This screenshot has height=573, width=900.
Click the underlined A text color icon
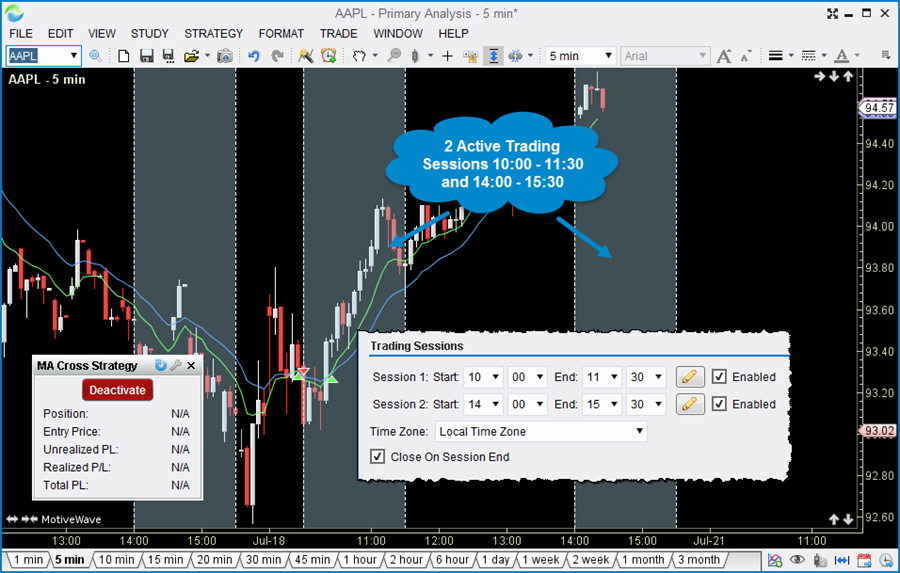coord(842,56)
